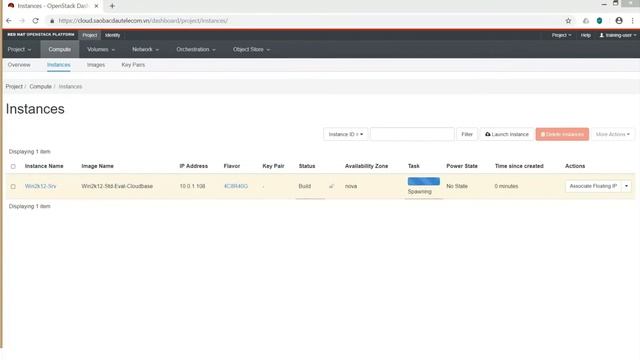Screen dimensions: 640x360
Task: Click the Compute breadcrumb link
Action: (x=40, y=87)
